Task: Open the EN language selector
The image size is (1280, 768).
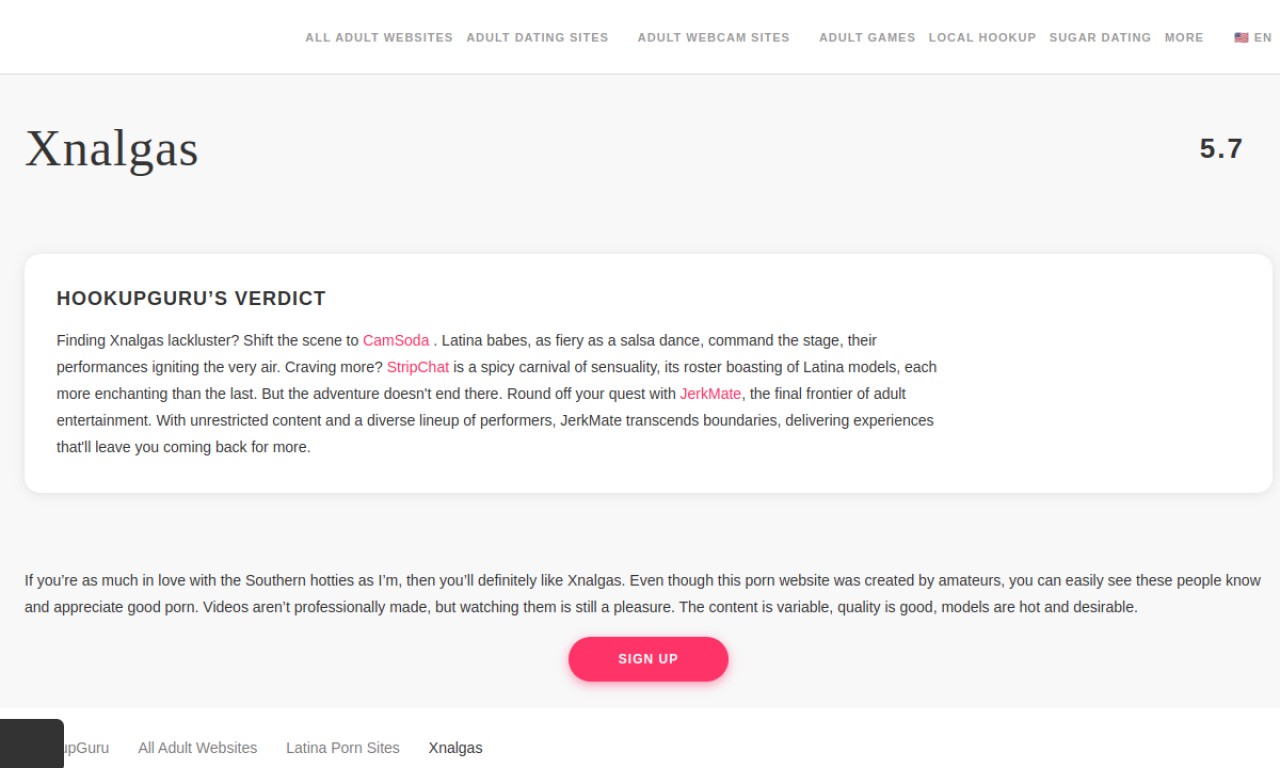Action: pos(1263,38)
